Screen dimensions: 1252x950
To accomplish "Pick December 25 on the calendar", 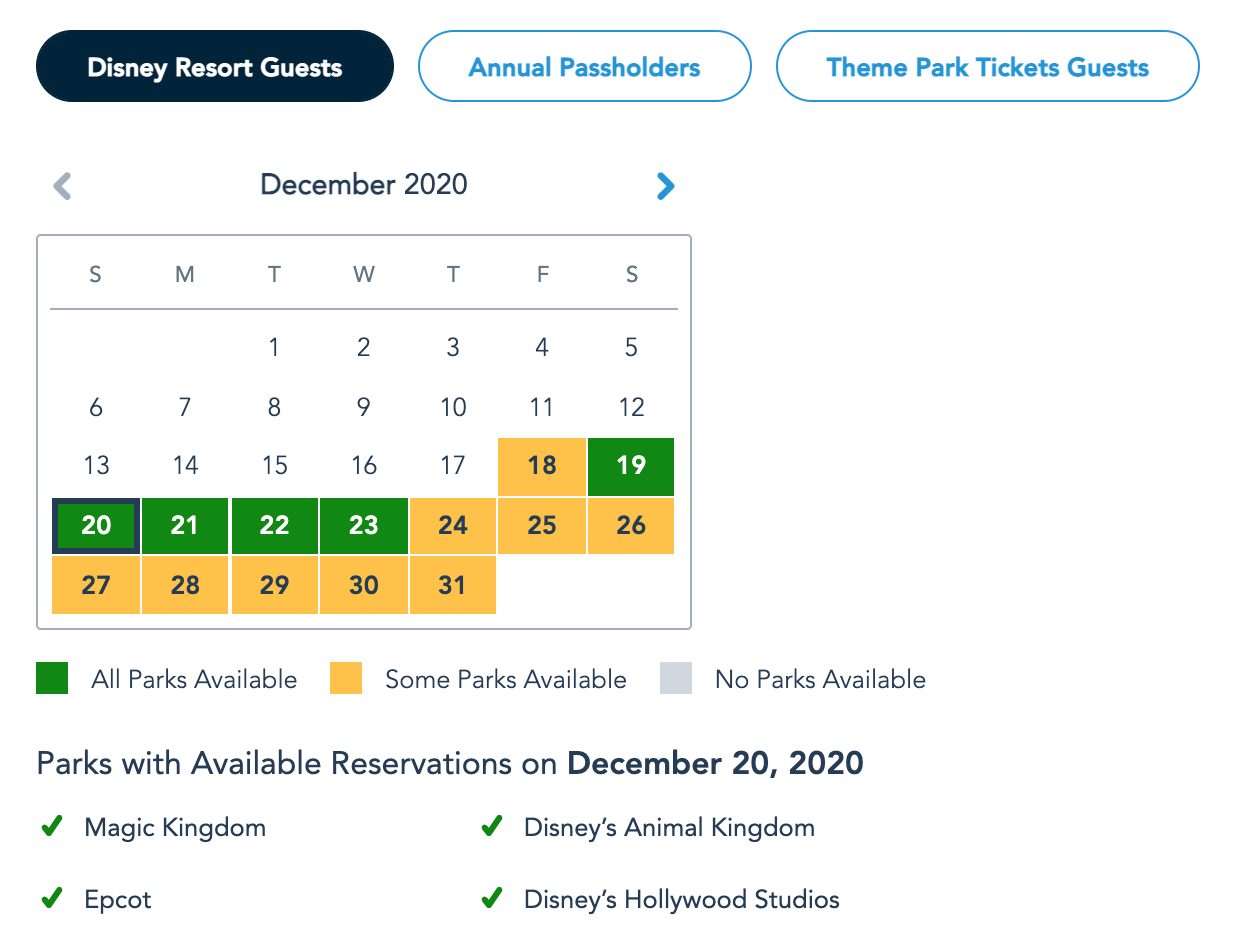I will click(541, 526).
